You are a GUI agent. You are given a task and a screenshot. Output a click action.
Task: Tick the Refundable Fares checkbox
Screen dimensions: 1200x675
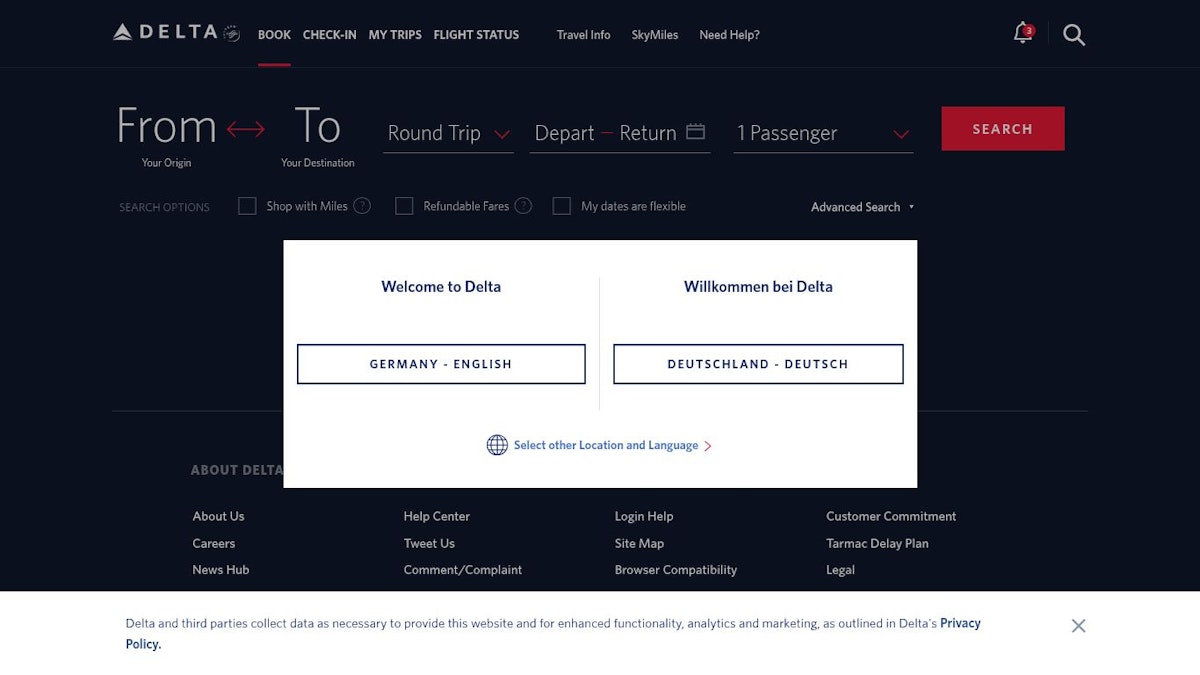404,206
